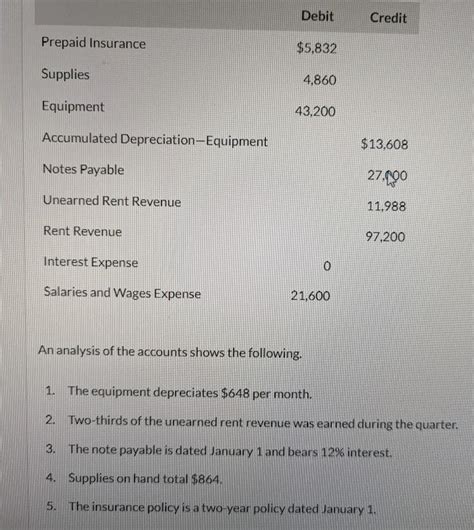
Task: Click item 5 about the insurance policy
Action: (211, 507)
